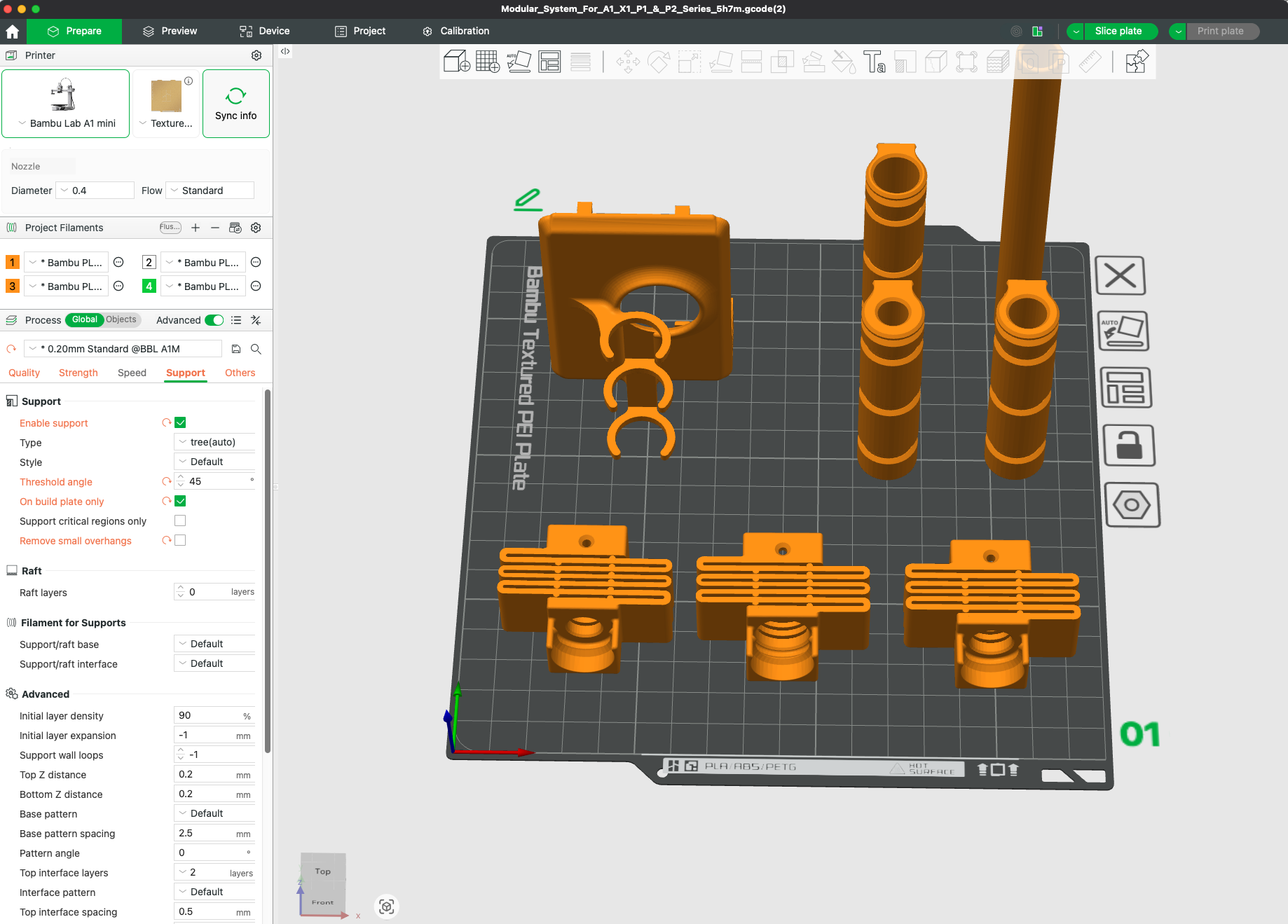Switch to Quality settings tab
The image size is (1288, 924).
pos(25,373)
